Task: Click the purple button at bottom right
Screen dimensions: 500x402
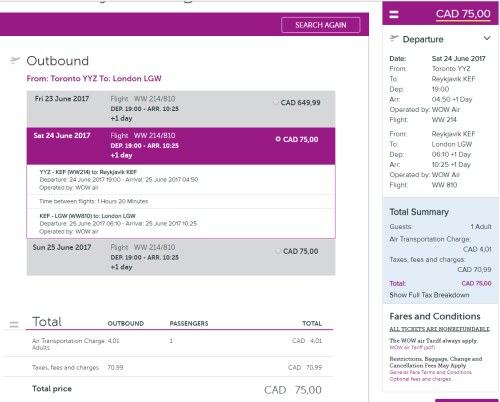Action: (x=467, y=400)
